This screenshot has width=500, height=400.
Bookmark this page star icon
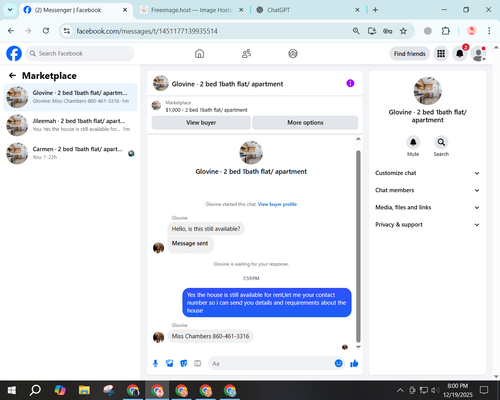tap(403, 31)
